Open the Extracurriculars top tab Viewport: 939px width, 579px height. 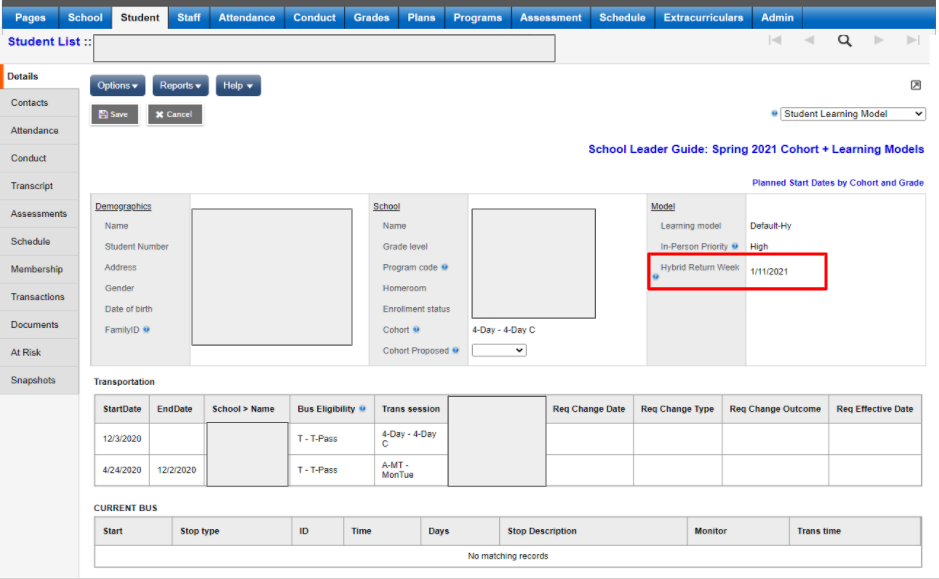click(x=703, y=17)
